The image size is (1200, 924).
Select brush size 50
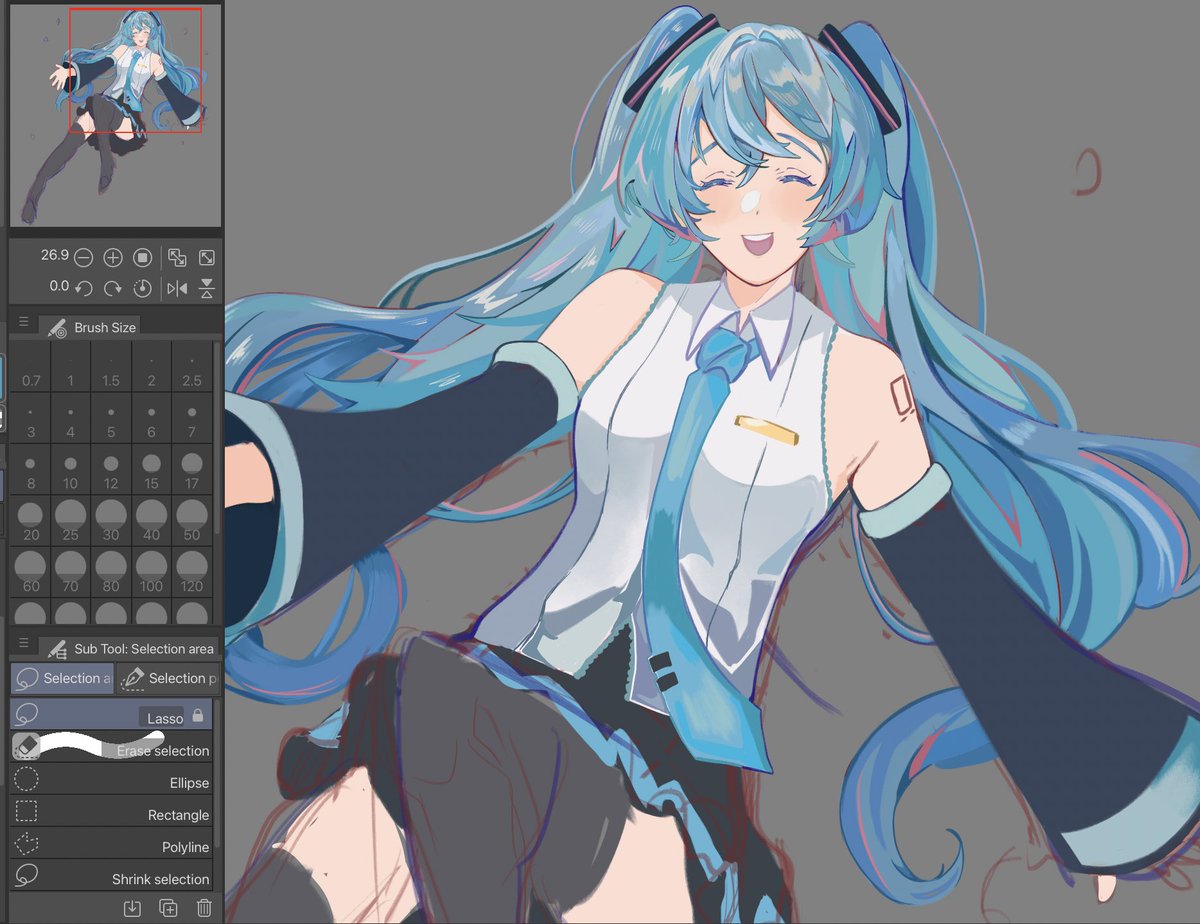tap(192, 521)
